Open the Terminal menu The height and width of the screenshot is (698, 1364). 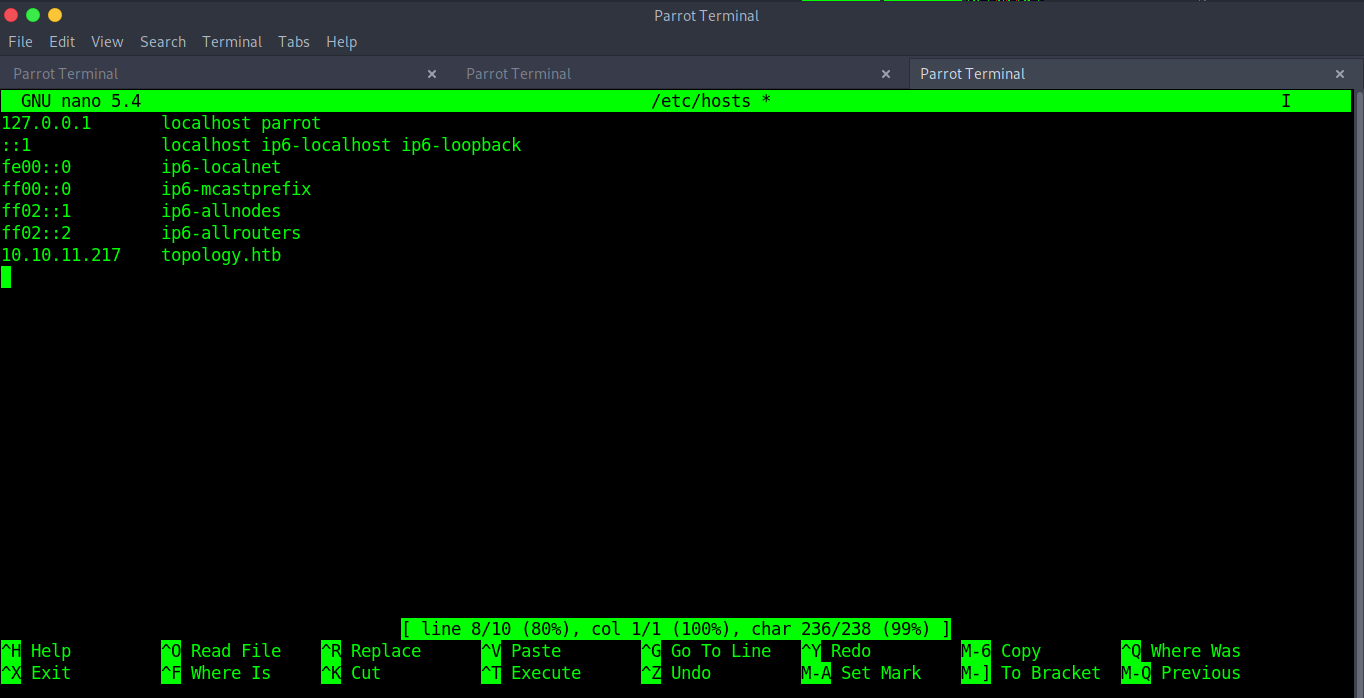pos(232,42)
